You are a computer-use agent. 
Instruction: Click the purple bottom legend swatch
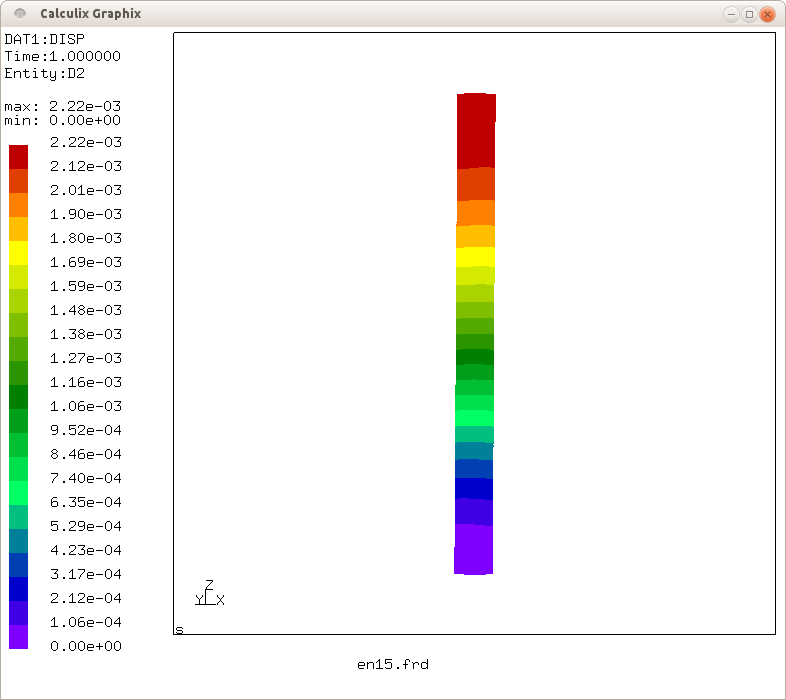(19, 637)
